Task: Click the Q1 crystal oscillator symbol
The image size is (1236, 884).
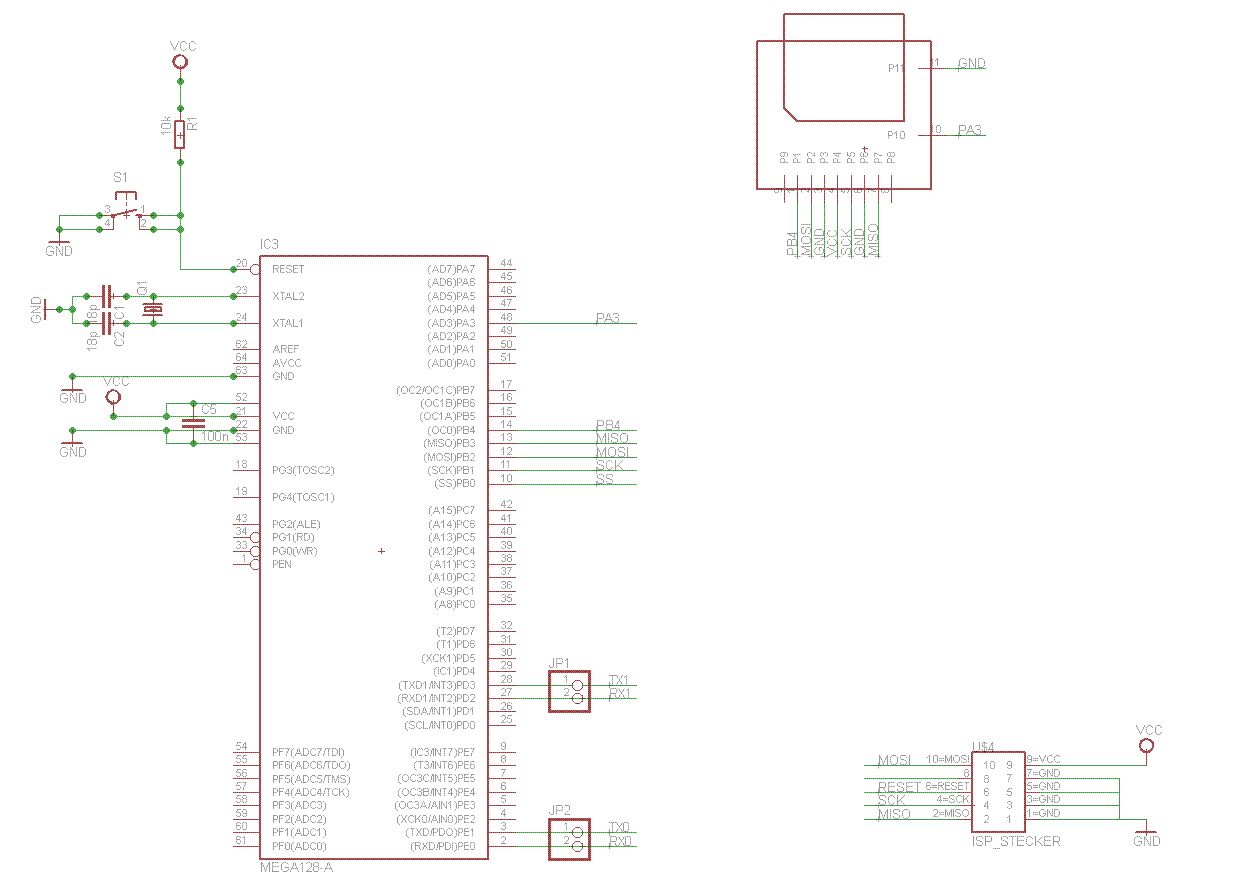Action: click(152, 309)
